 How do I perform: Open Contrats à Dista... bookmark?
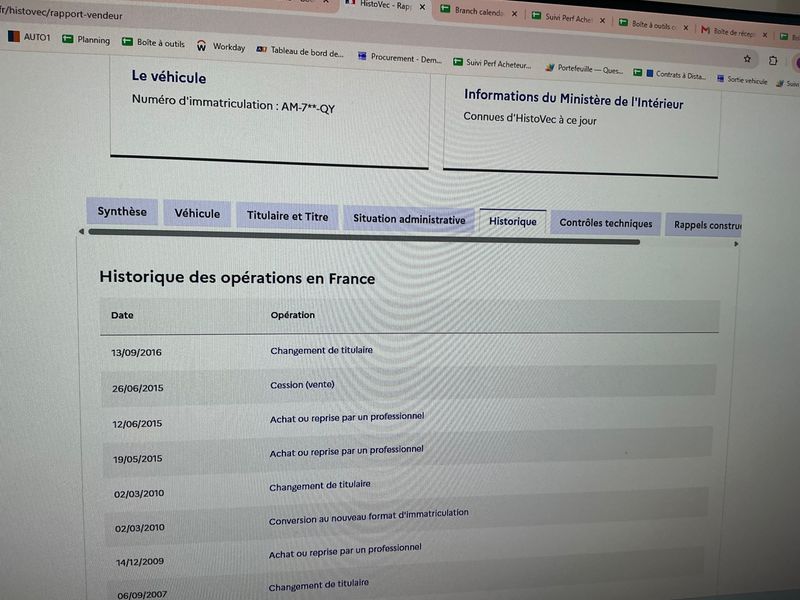coord(669,74)
